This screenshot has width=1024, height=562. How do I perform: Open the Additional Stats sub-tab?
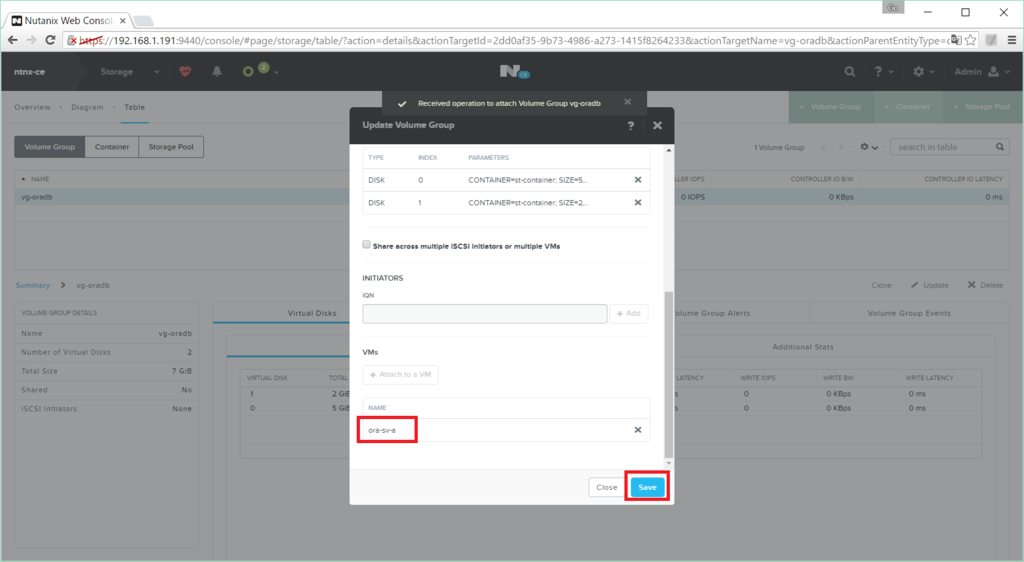coord(803,347)
